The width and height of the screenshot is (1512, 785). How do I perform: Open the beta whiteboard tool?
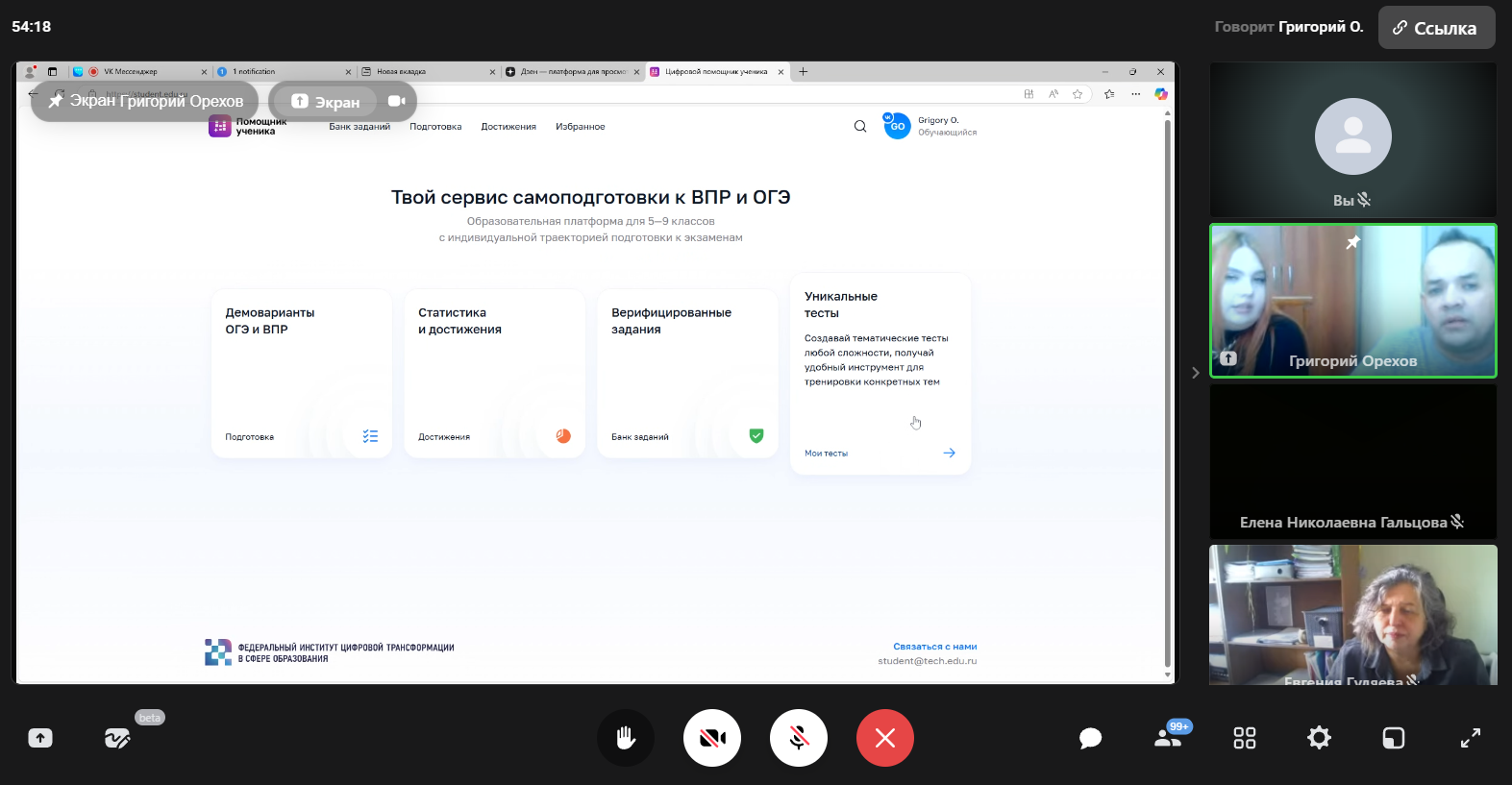tap(117, 738)
